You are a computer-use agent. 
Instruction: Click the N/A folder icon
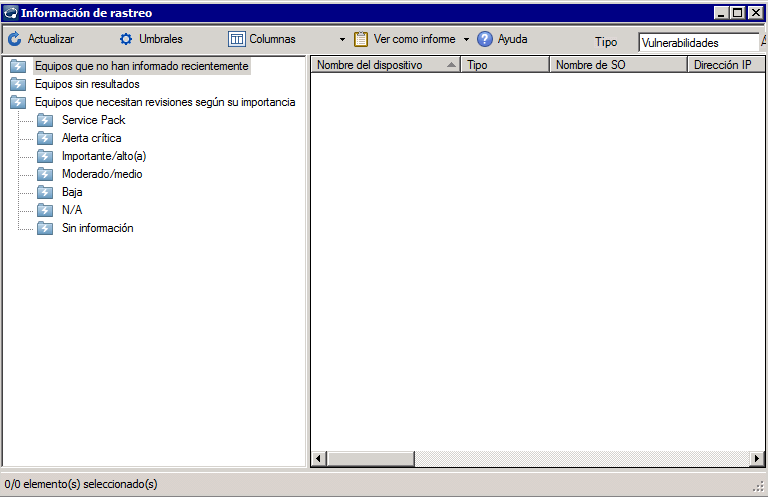click(x=45, y=210)
